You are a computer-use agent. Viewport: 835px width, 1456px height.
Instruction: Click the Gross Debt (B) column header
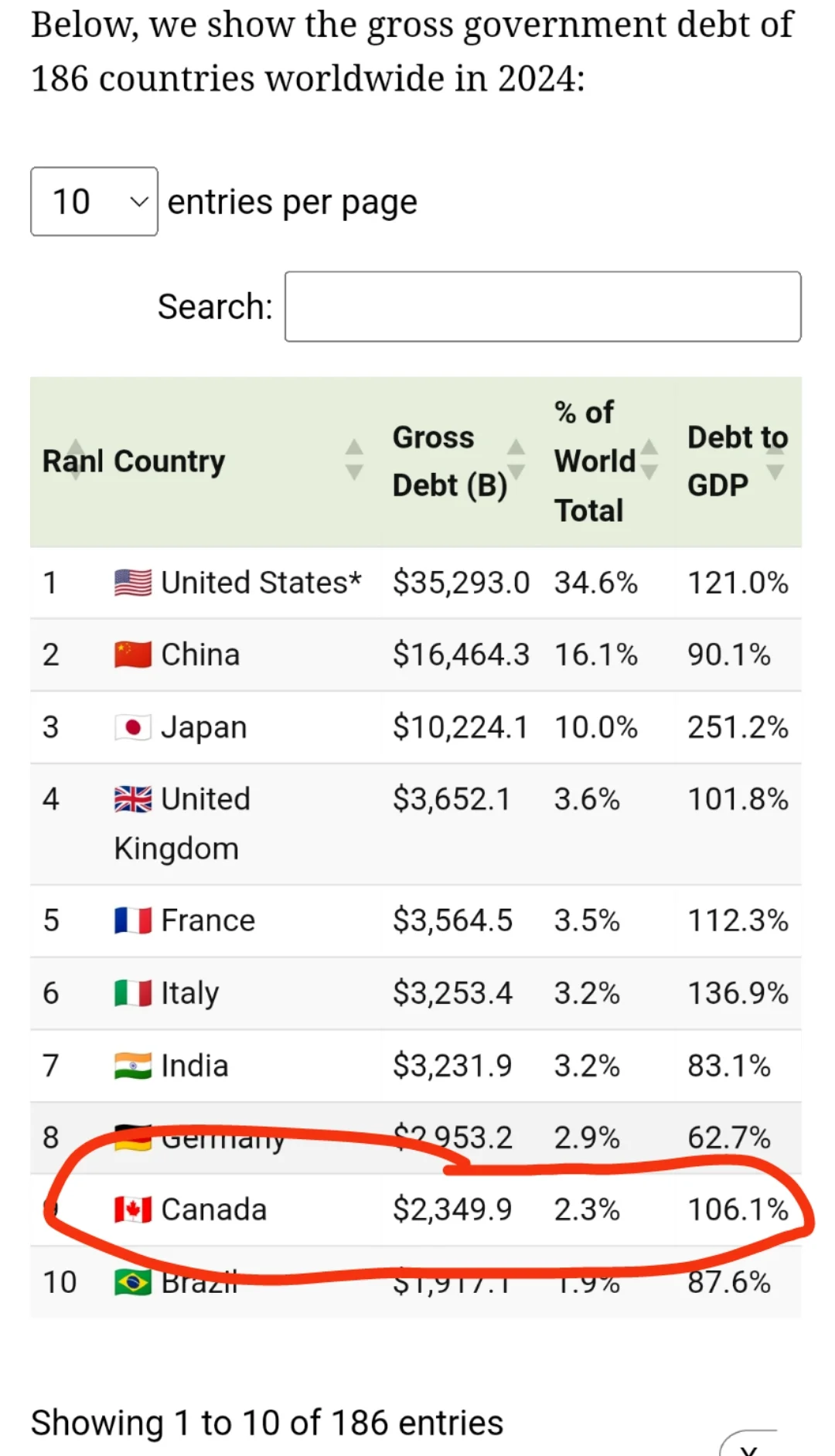[449, 461]
